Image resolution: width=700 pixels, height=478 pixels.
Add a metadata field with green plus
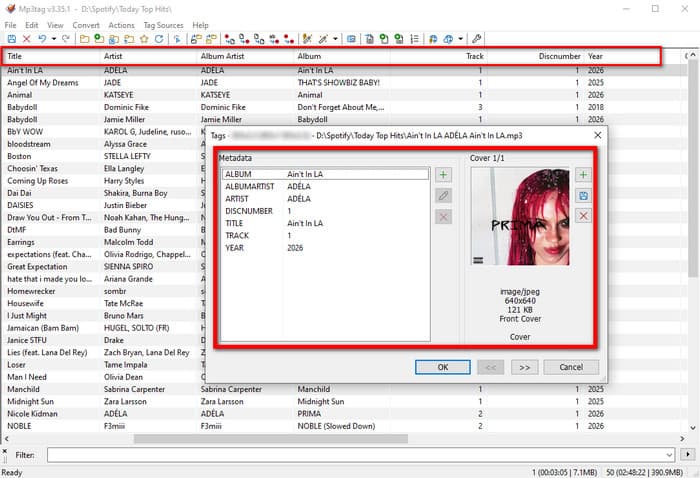click(443, 175)
